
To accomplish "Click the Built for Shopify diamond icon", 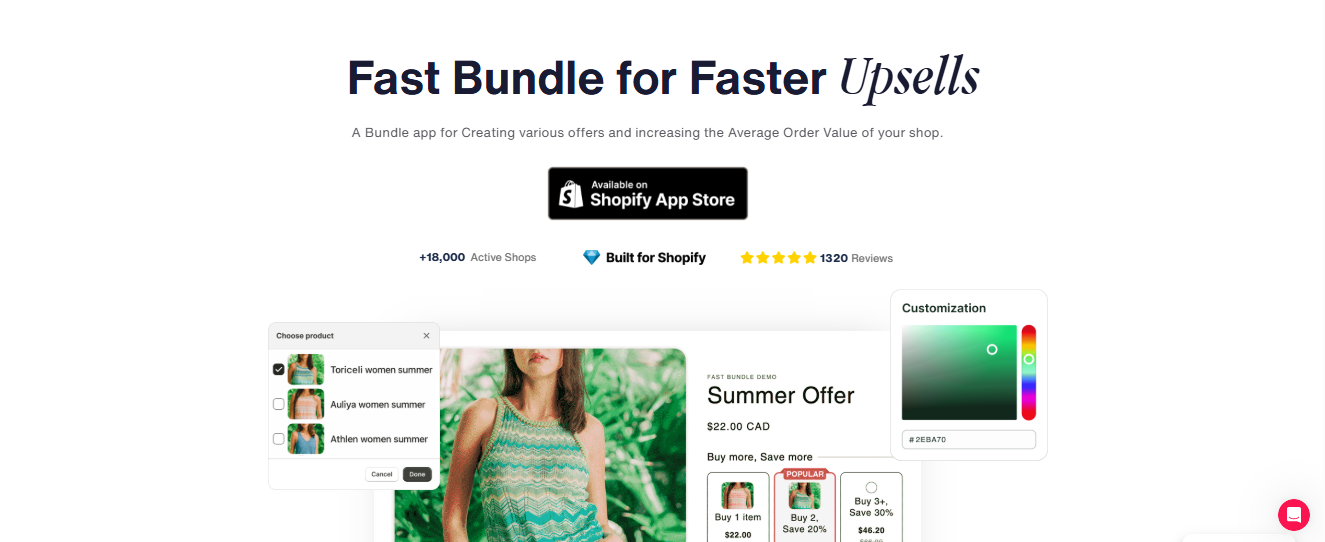I will click(591, 257).
